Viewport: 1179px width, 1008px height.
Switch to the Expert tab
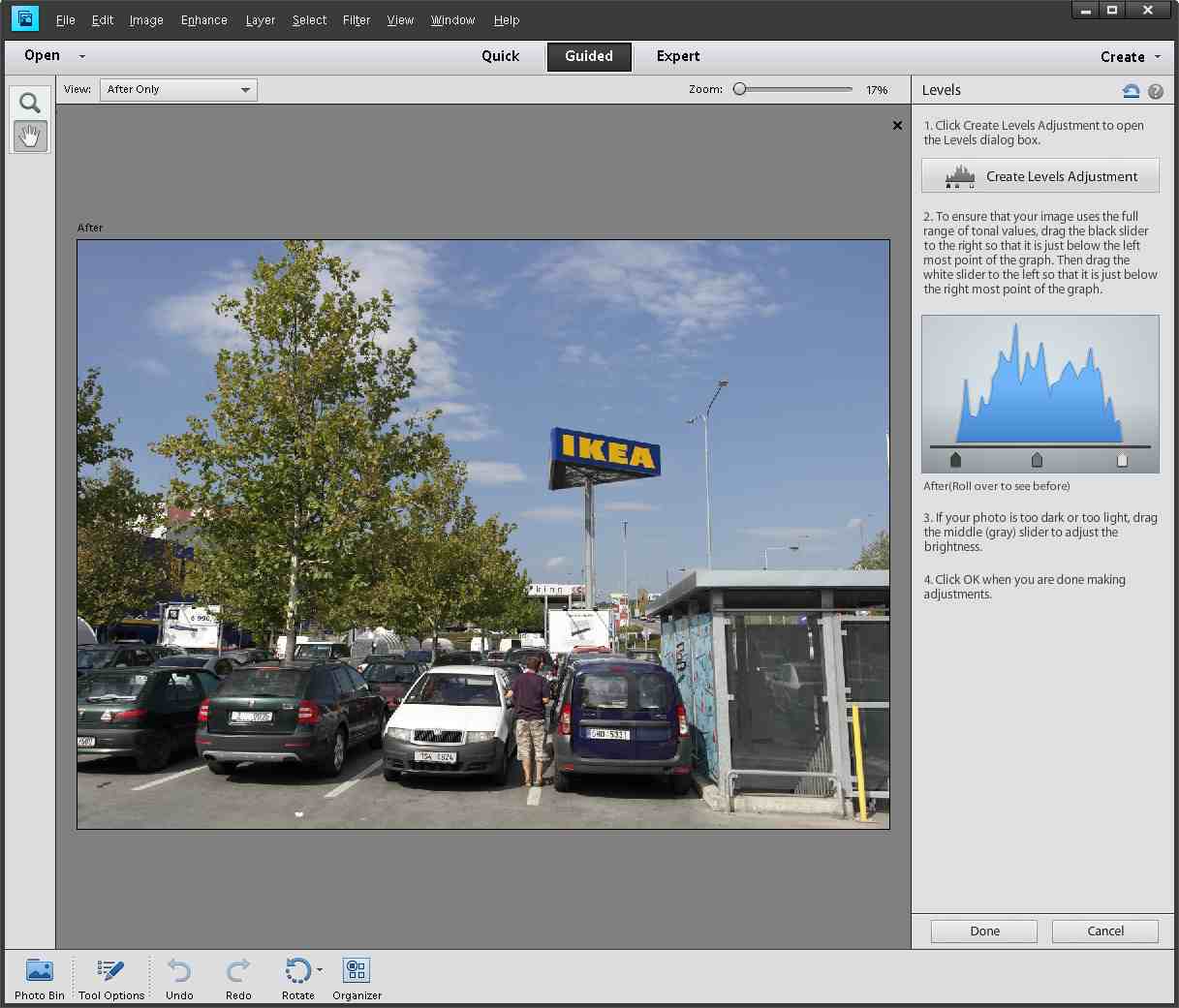(x=677, y=56)
